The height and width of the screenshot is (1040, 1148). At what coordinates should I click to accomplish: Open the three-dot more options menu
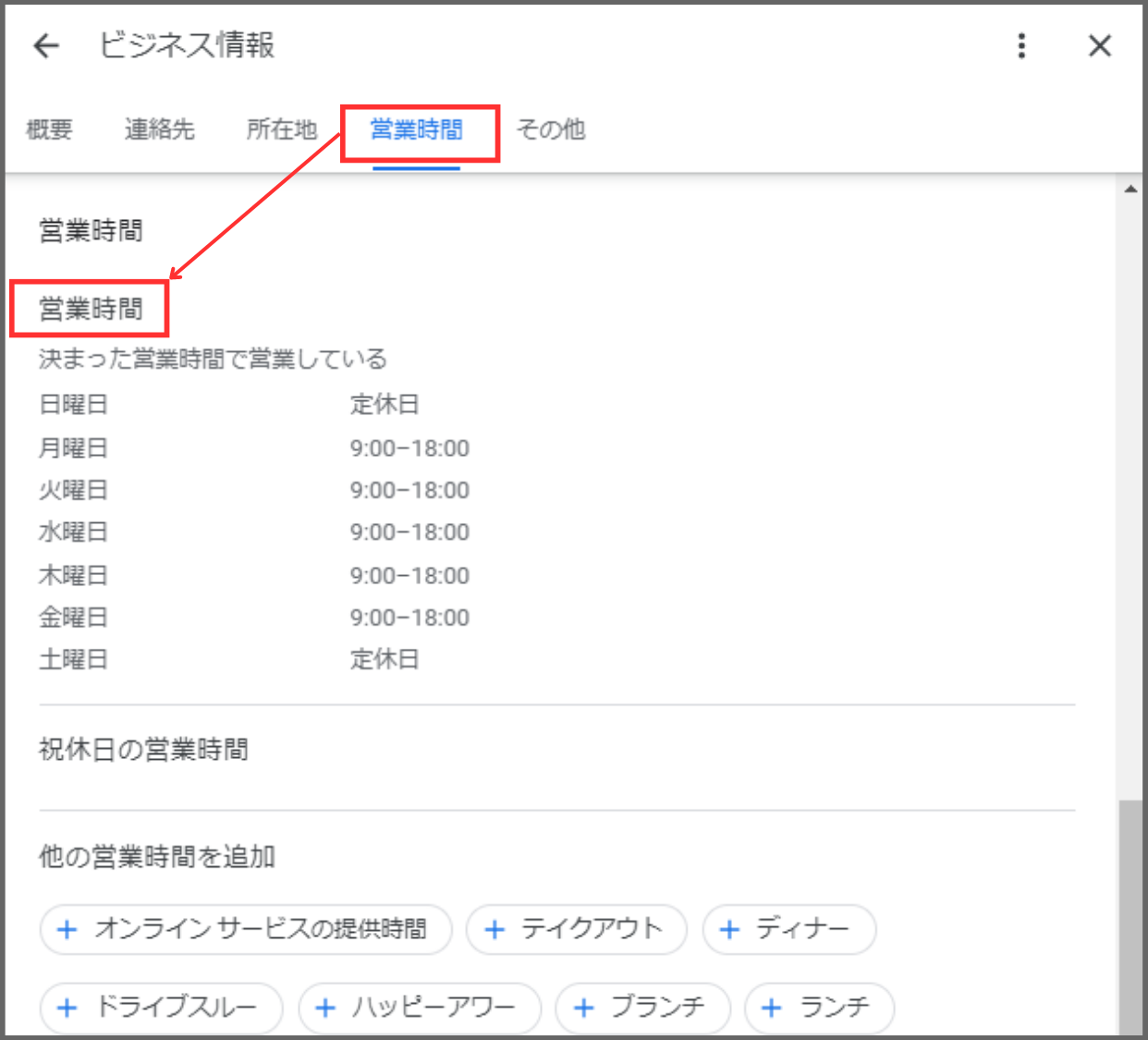[x=1021, y=45]
